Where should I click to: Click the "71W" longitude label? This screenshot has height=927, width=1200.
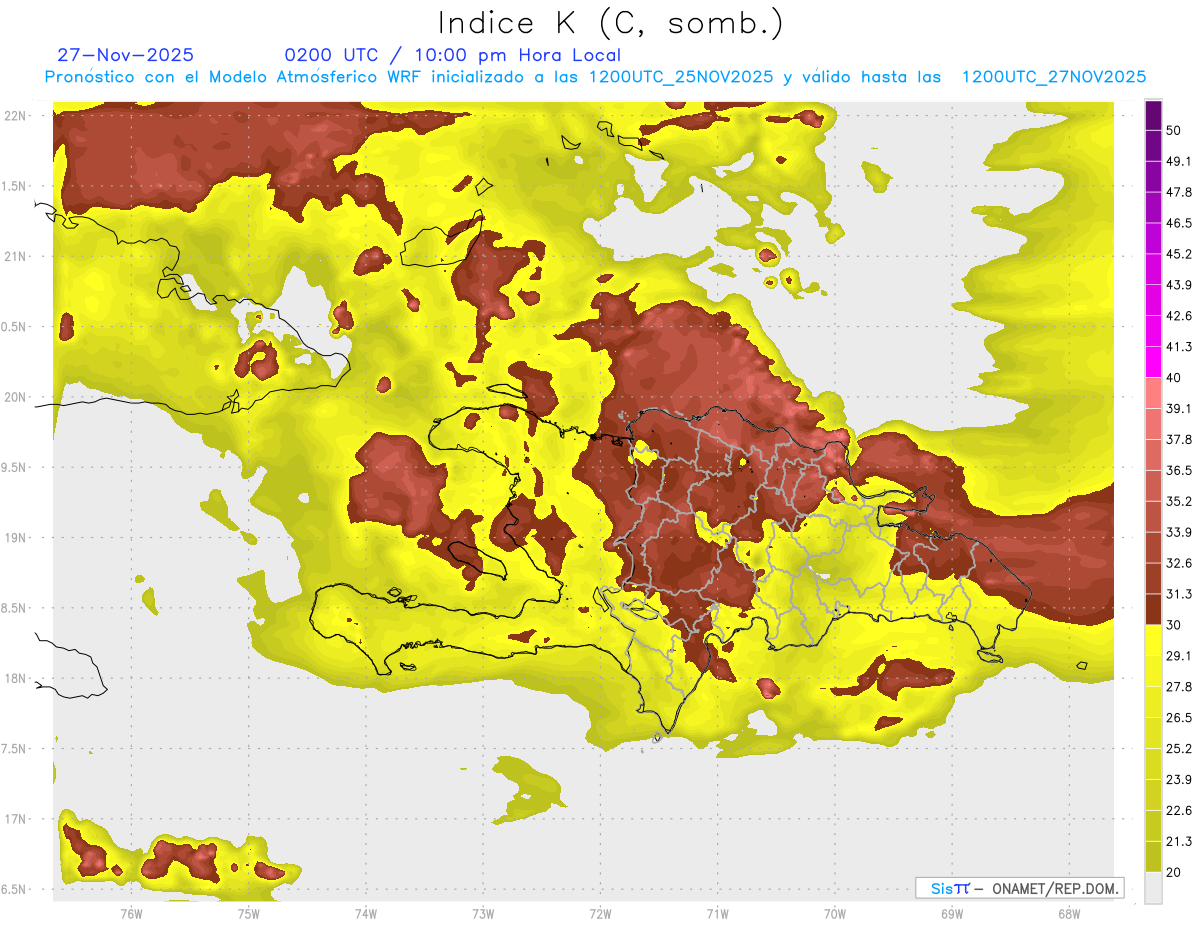(x=717, y=913)
